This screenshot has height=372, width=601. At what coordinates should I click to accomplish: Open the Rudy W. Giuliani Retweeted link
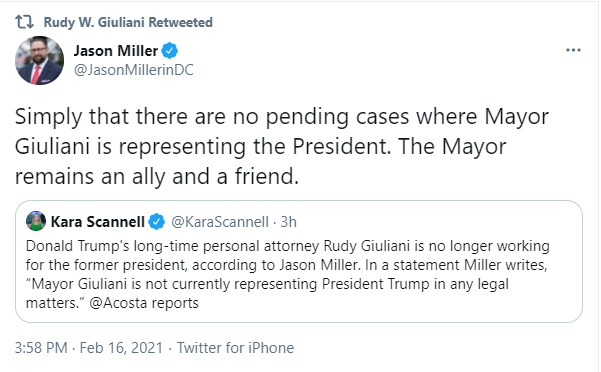pyautogui.click(x=128, y=22)
